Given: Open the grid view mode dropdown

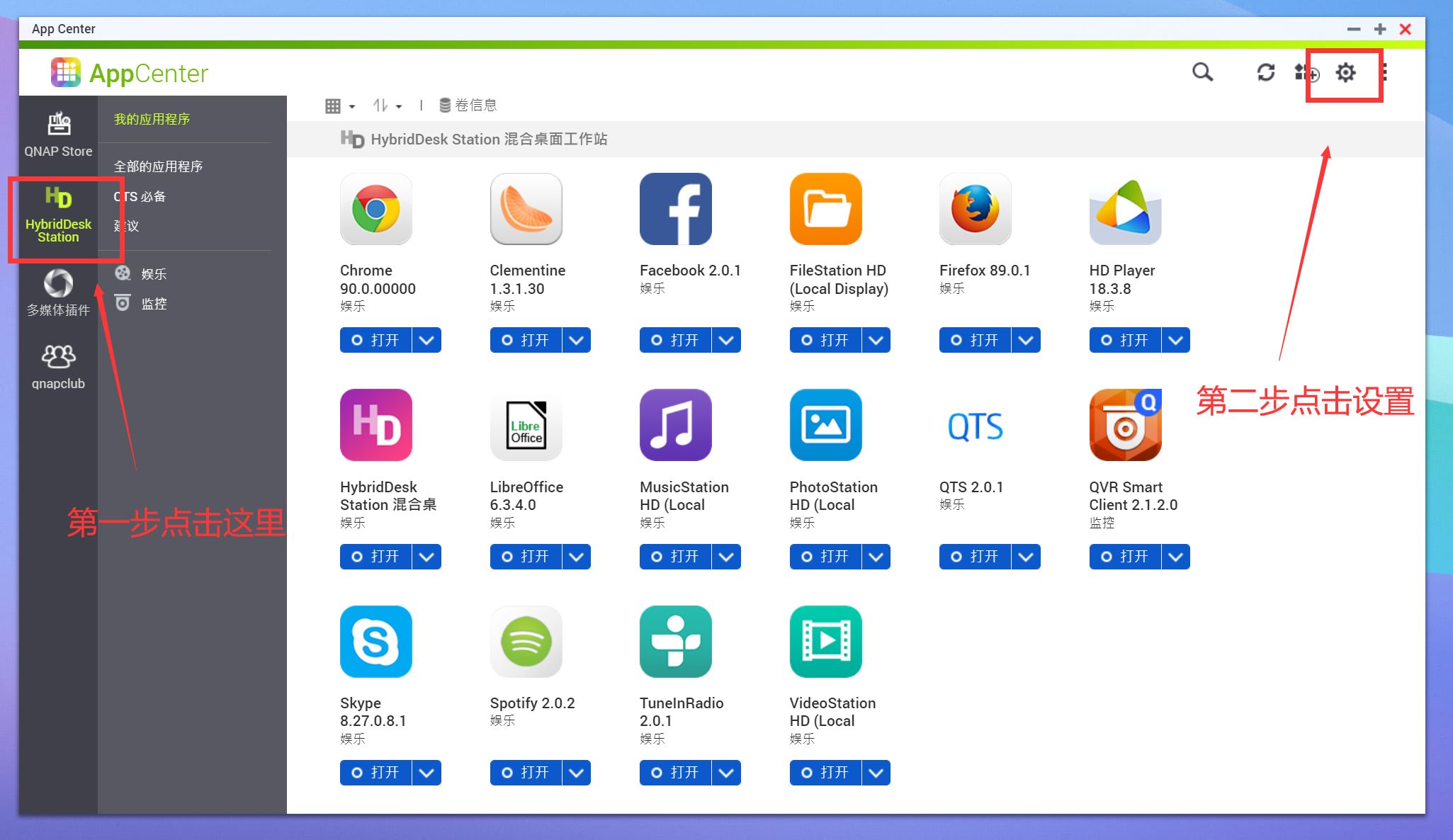Looking at the screenshot, I should click(x=340, y=106).
